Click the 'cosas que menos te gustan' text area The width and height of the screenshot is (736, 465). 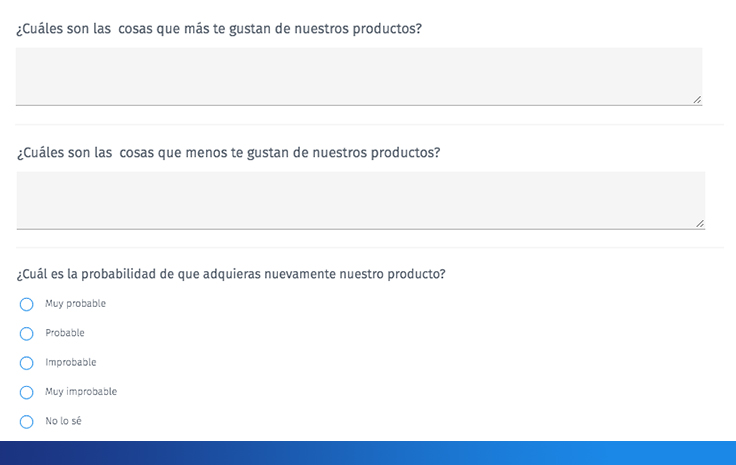click(x=361, y=200)
